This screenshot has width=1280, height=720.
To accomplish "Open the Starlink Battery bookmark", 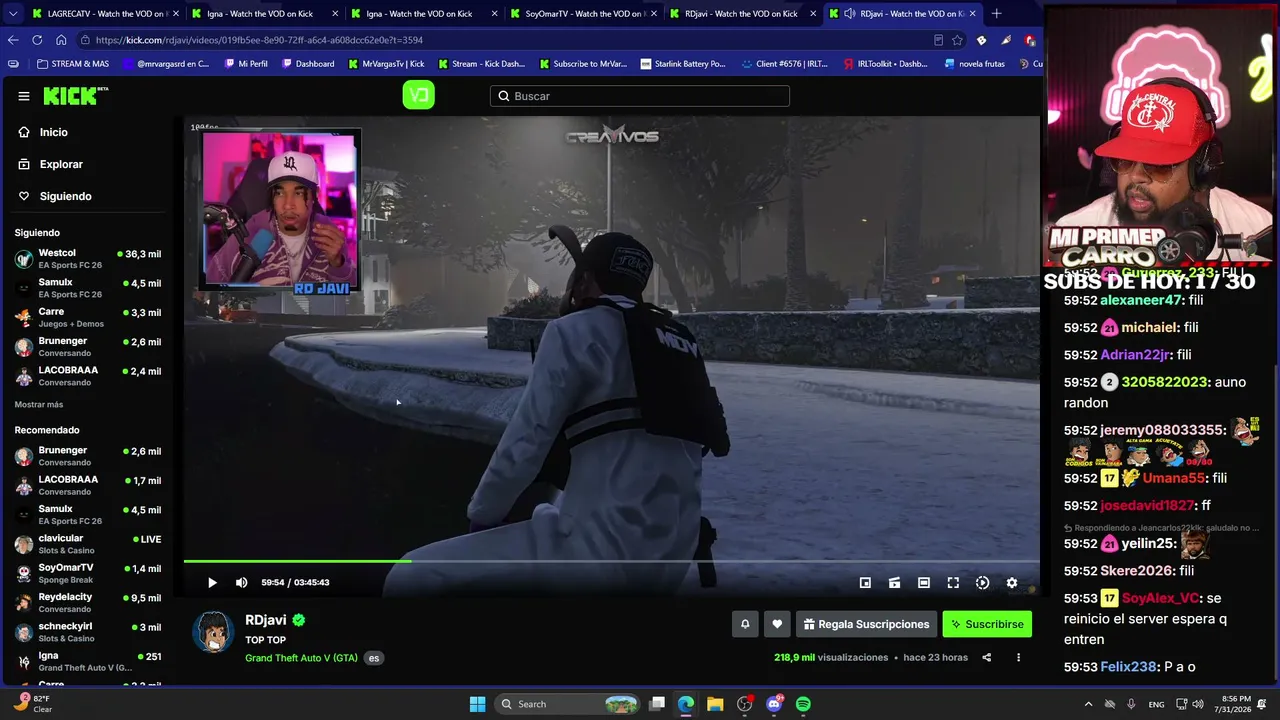I will pos(683,64).
